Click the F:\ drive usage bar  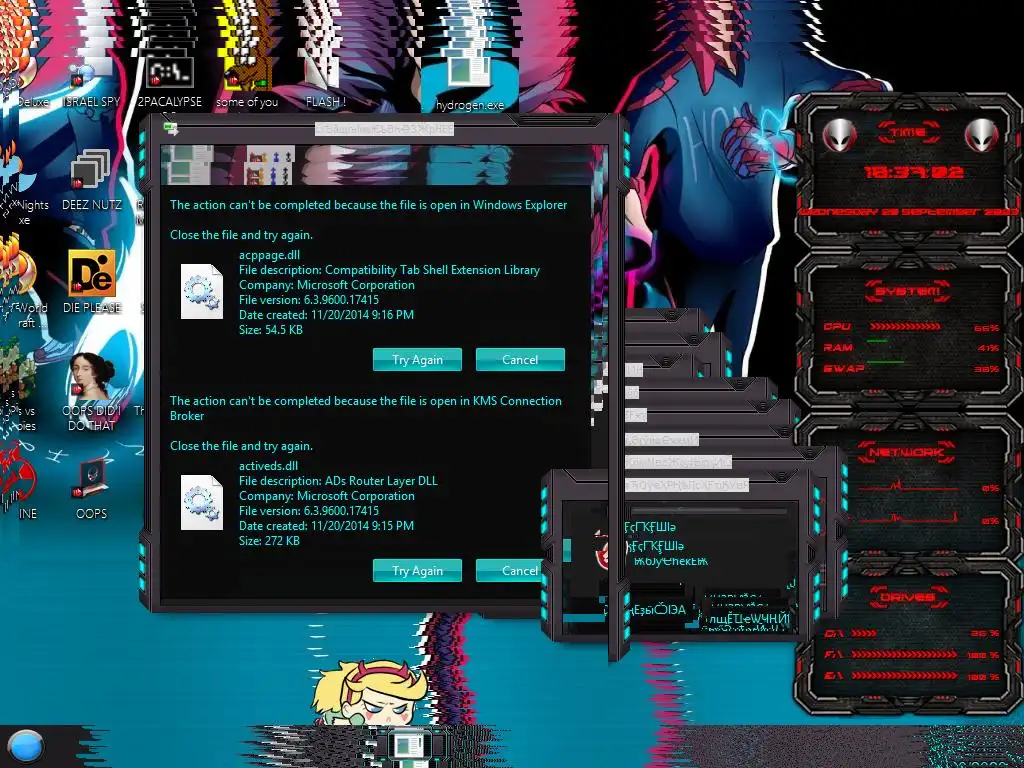coord(904,654)
